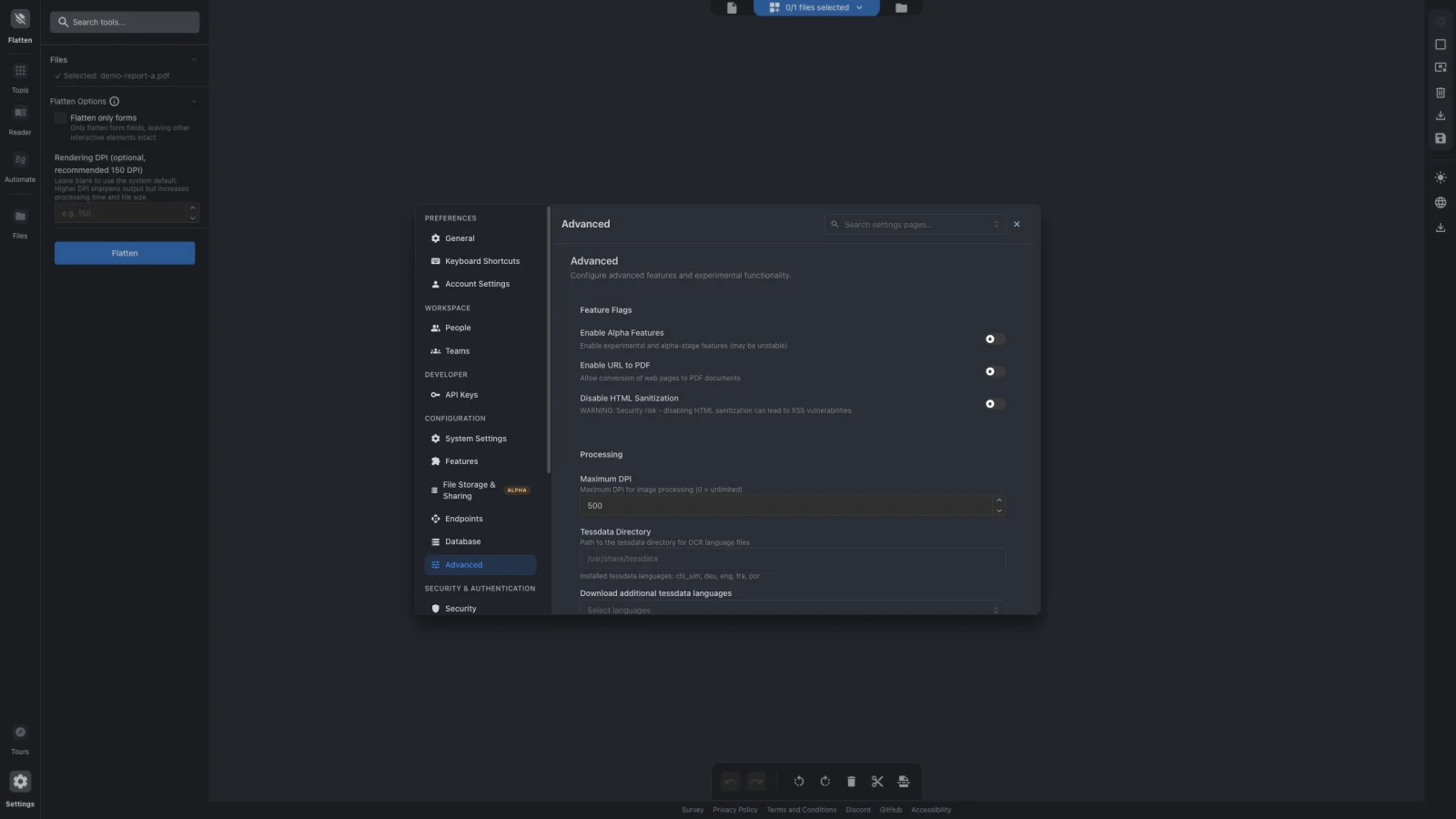Open the 0/1 files selected dropdown

(x=816, y=8)
